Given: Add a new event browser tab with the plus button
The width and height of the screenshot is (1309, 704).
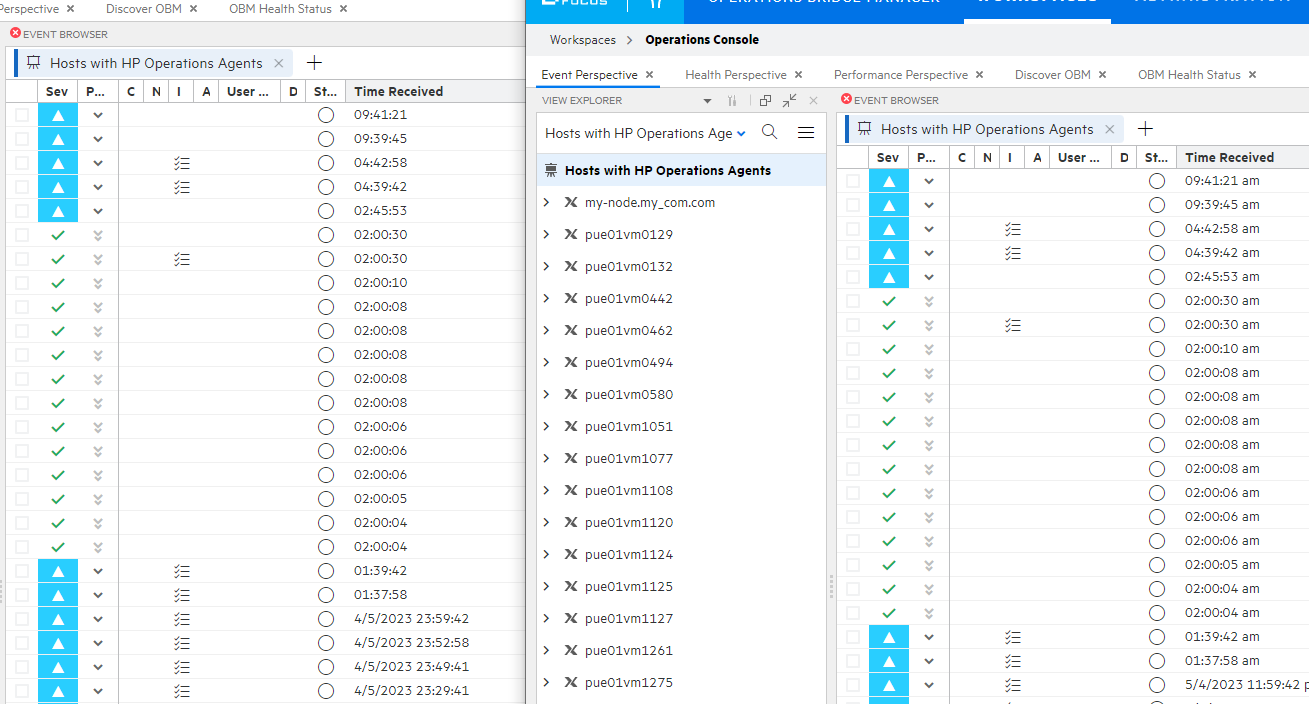Looking at the screenshot, I should (1145, 128).
